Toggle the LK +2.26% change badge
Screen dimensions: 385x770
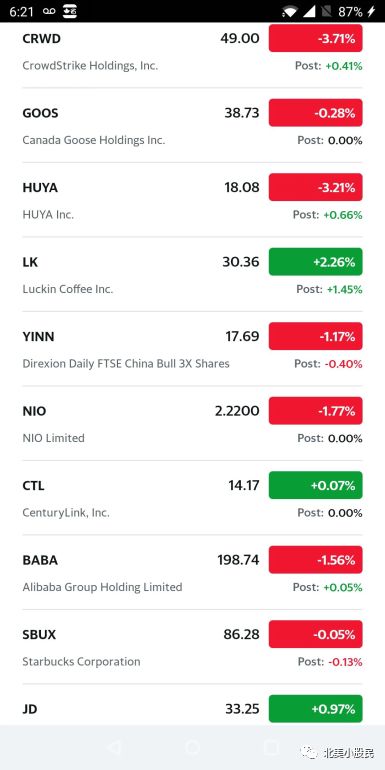tap(315, 262)
